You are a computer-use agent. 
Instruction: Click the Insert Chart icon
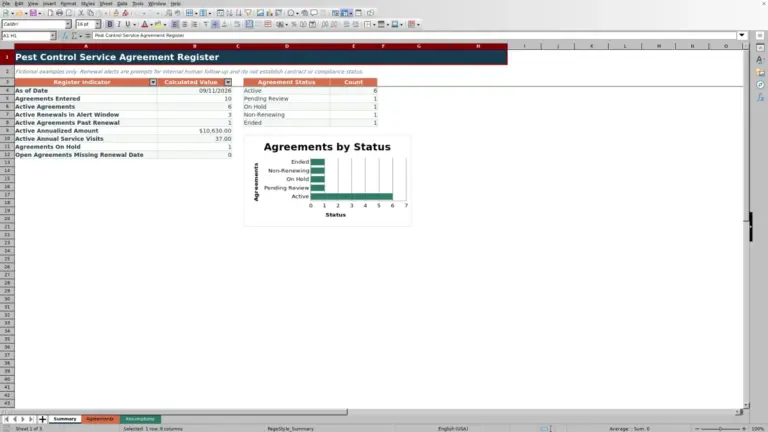point(269,13)
